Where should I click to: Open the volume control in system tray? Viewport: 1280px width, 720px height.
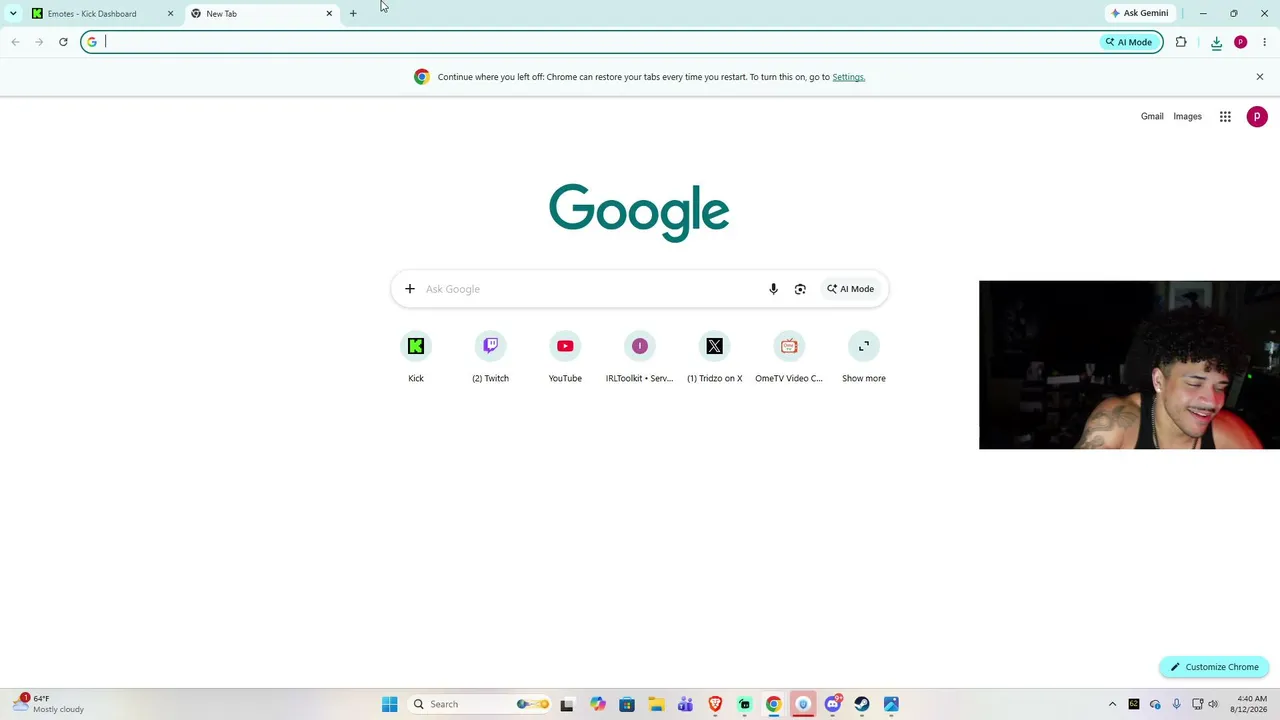[1213, 704]
